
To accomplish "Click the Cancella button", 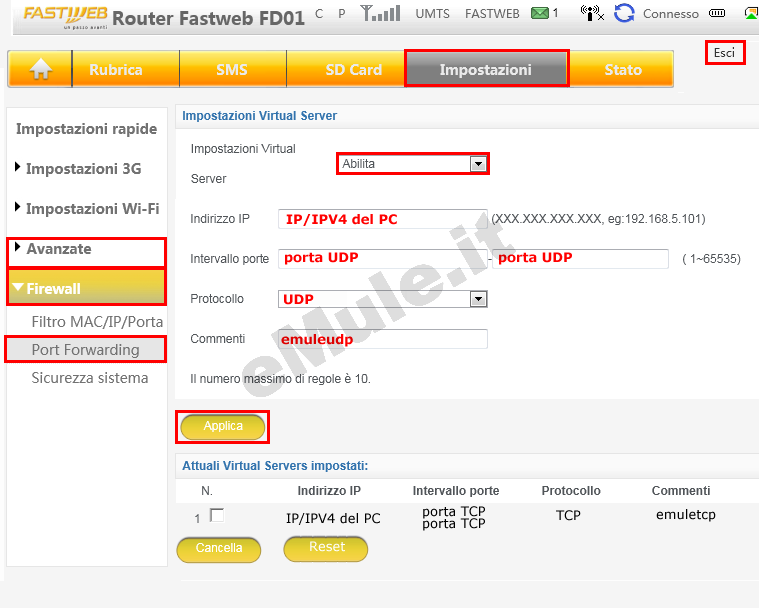I will [219, 549].
